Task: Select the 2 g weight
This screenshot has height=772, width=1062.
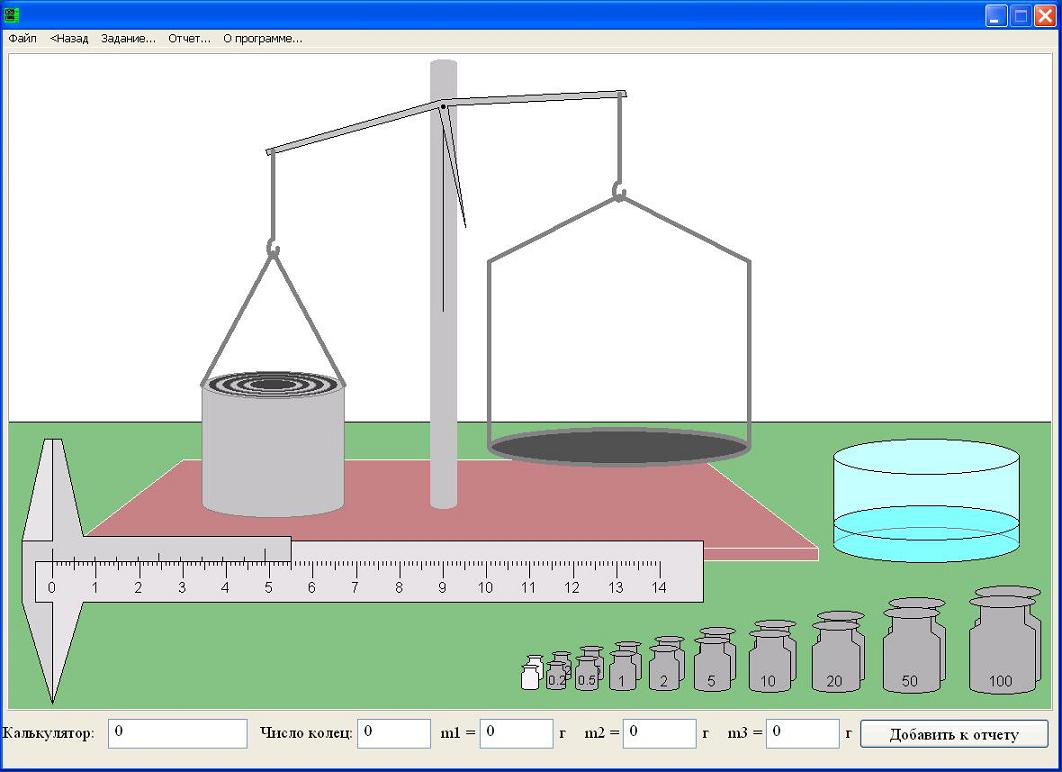Action: [x=662, y=669]
